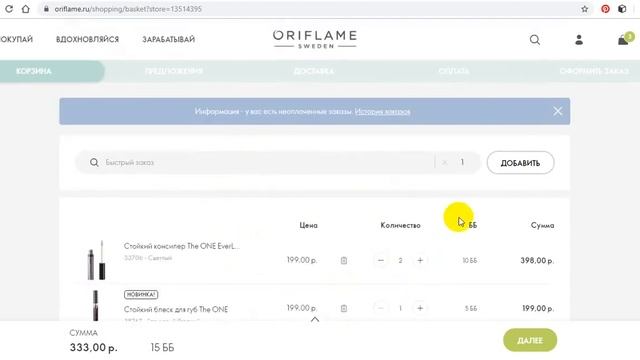The image size is (640, 360).
Task: Clear quick order field with x icon
Action: (x=444, y=162)
